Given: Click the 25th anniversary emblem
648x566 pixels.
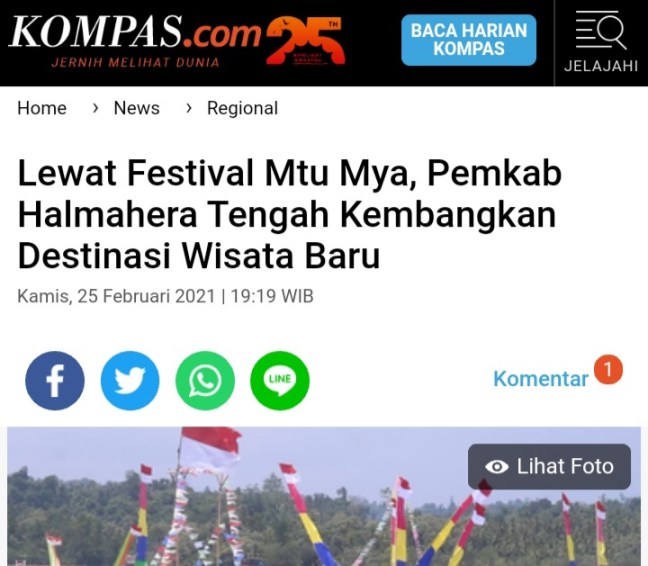Looking at the screenshot, I should pos(305,40).
